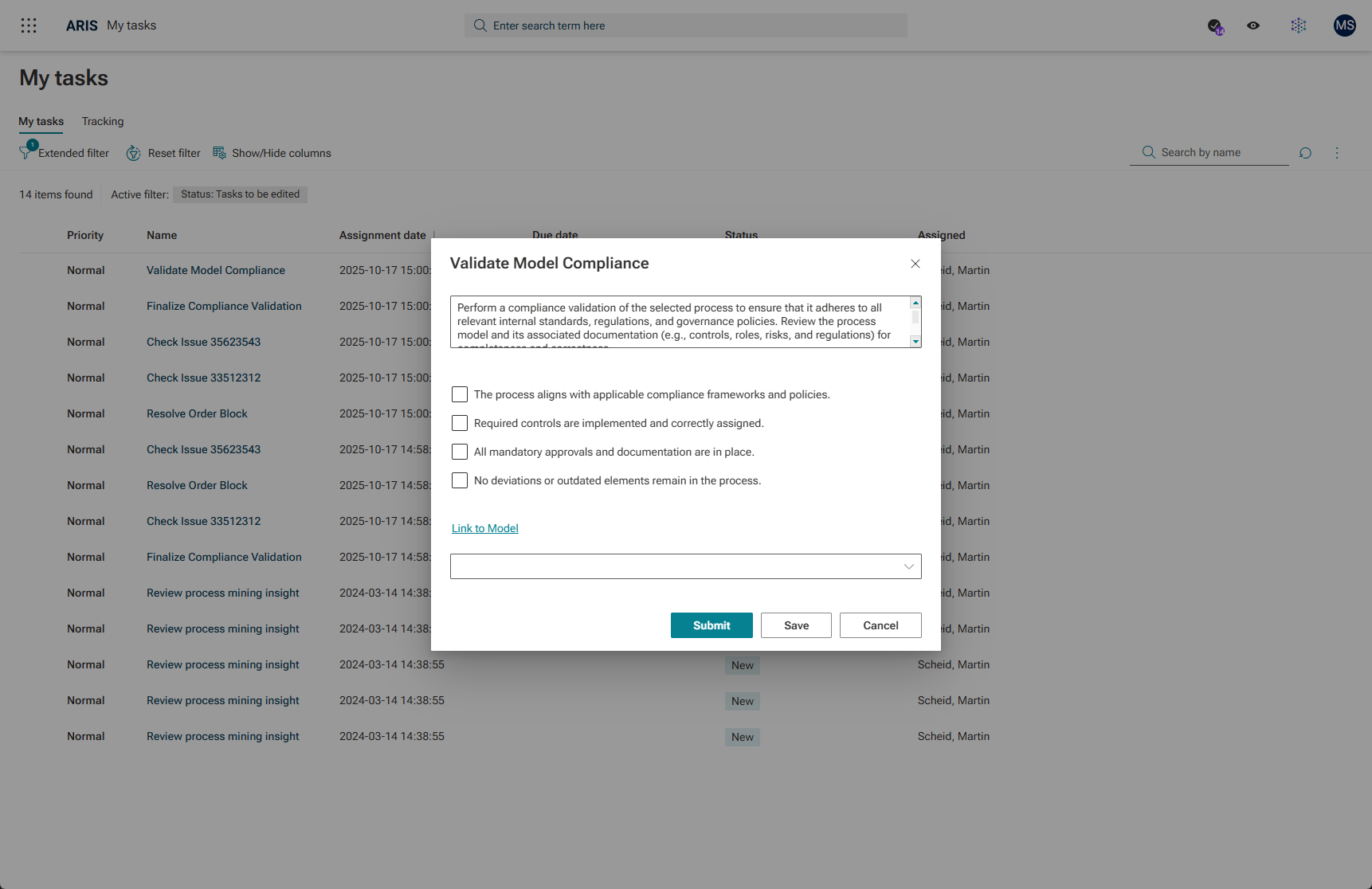Tick 'Required controls are implemented' checkbox
Screen dimensions: 1372x889
coord(460,423)
